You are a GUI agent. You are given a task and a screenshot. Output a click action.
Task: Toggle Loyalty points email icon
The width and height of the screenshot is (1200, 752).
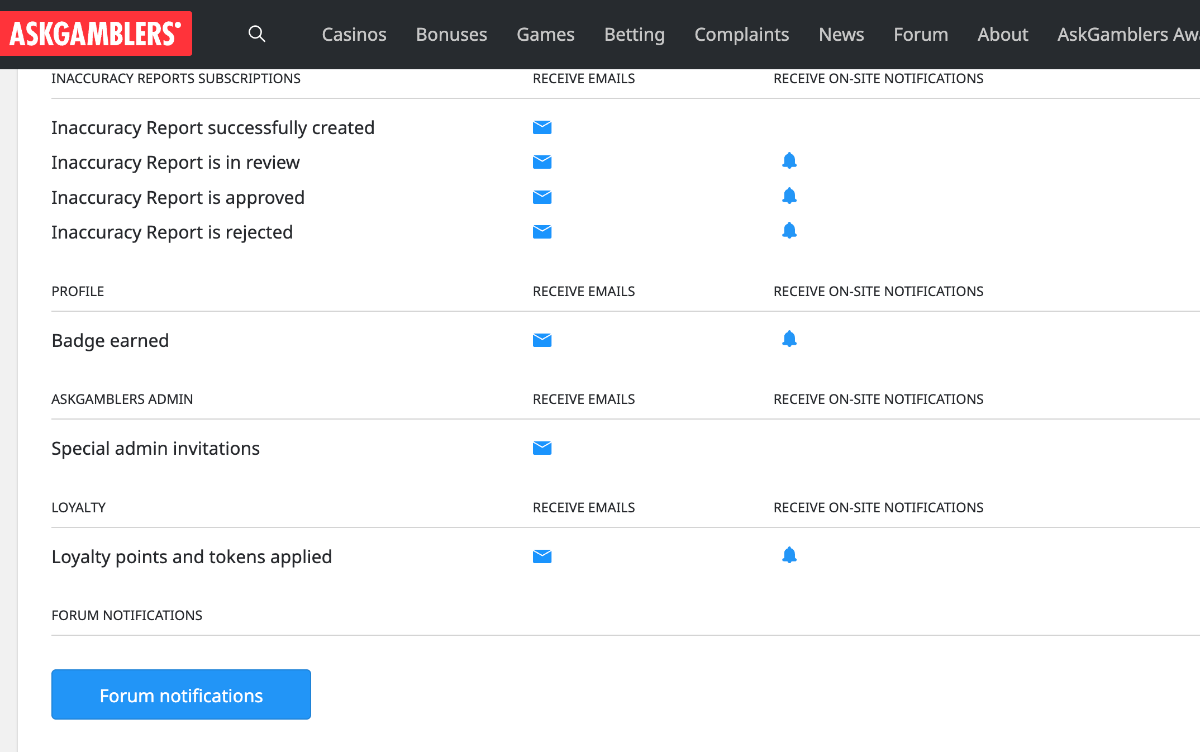click(x=542, y=556)
